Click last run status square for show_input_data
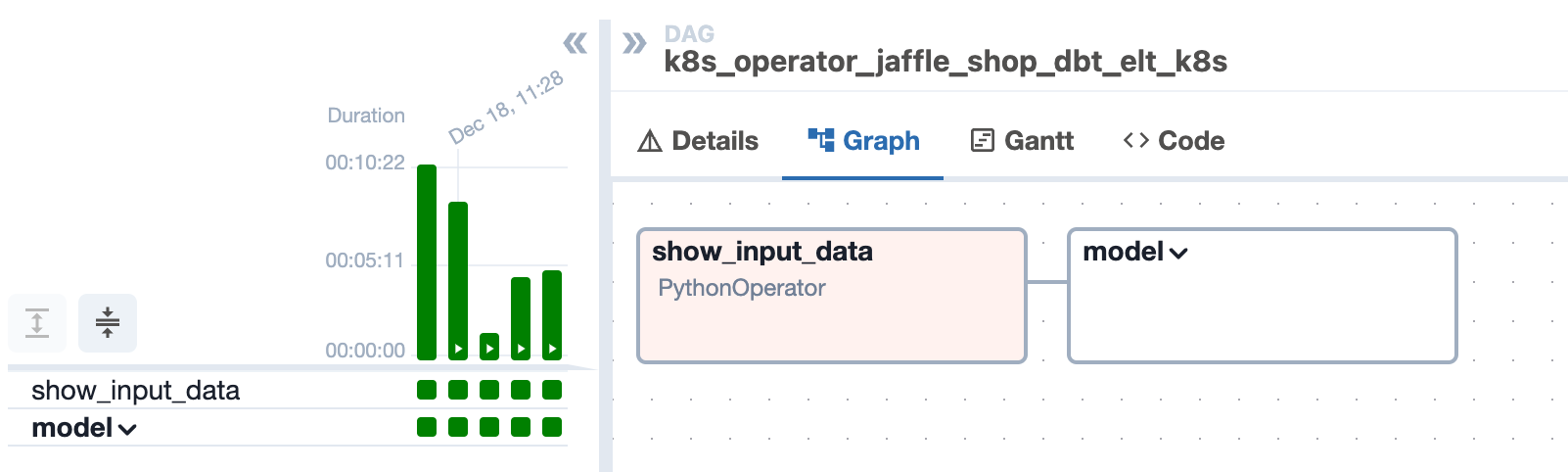Screen dimensions: 1568x472 [552, 390]
